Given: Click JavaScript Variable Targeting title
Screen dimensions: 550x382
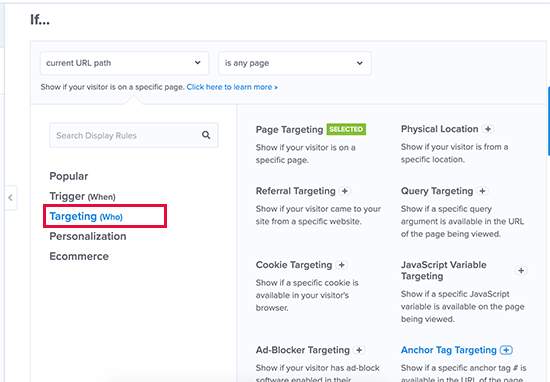Looking at the screenshot, I should point(444,270).
